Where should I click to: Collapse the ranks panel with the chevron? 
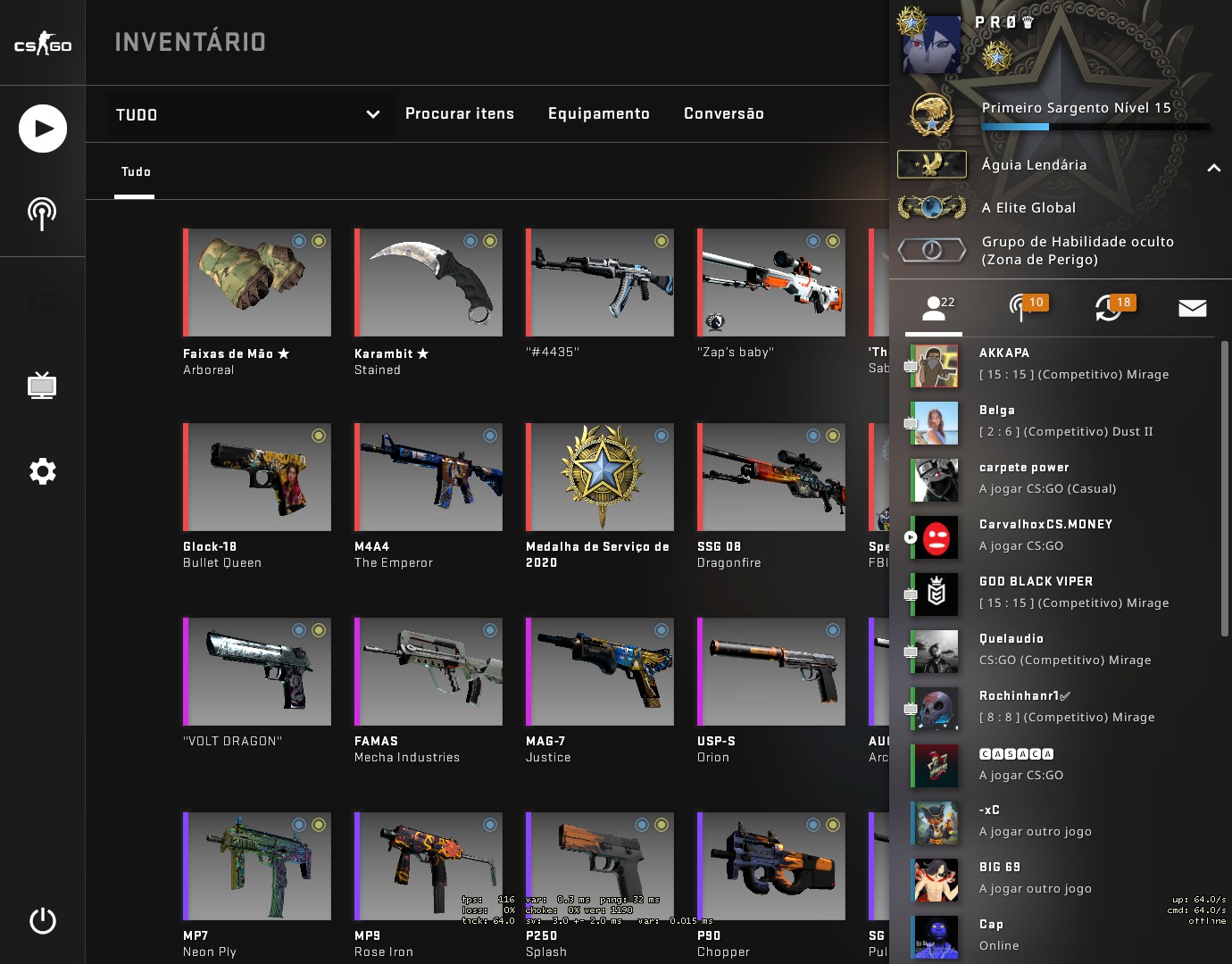(x=1213, y=167)
